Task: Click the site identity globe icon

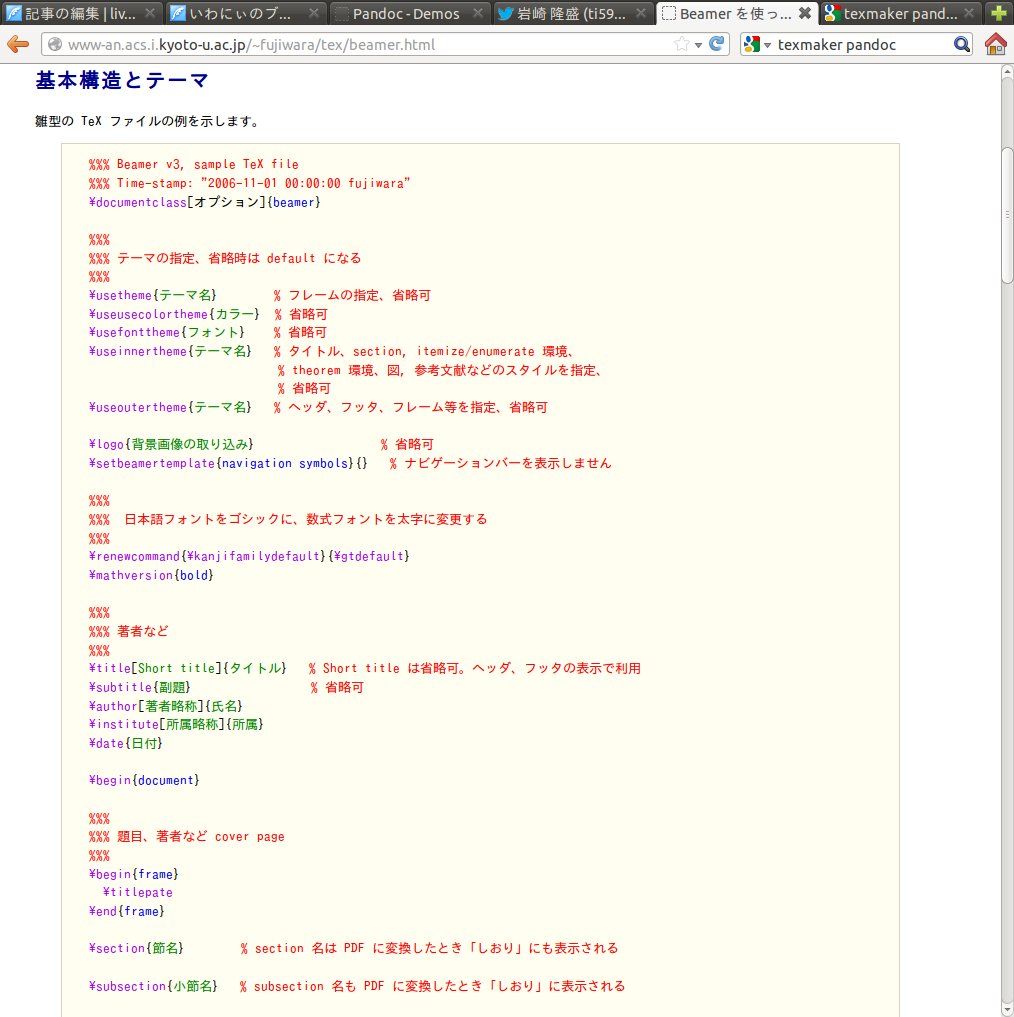Action: pyautogui.click(x=55, y=44)
